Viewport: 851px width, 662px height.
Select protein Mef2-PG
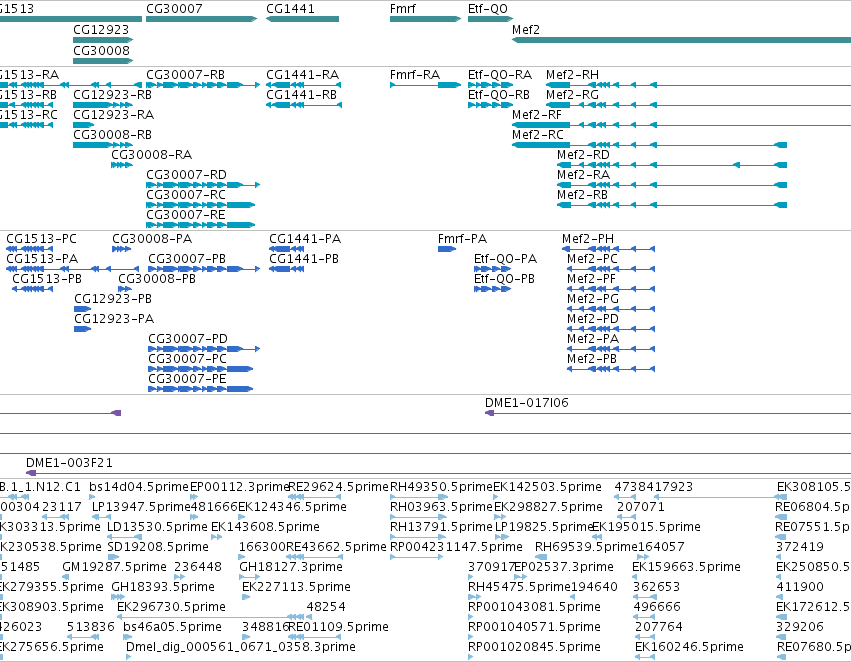[593, 299]
